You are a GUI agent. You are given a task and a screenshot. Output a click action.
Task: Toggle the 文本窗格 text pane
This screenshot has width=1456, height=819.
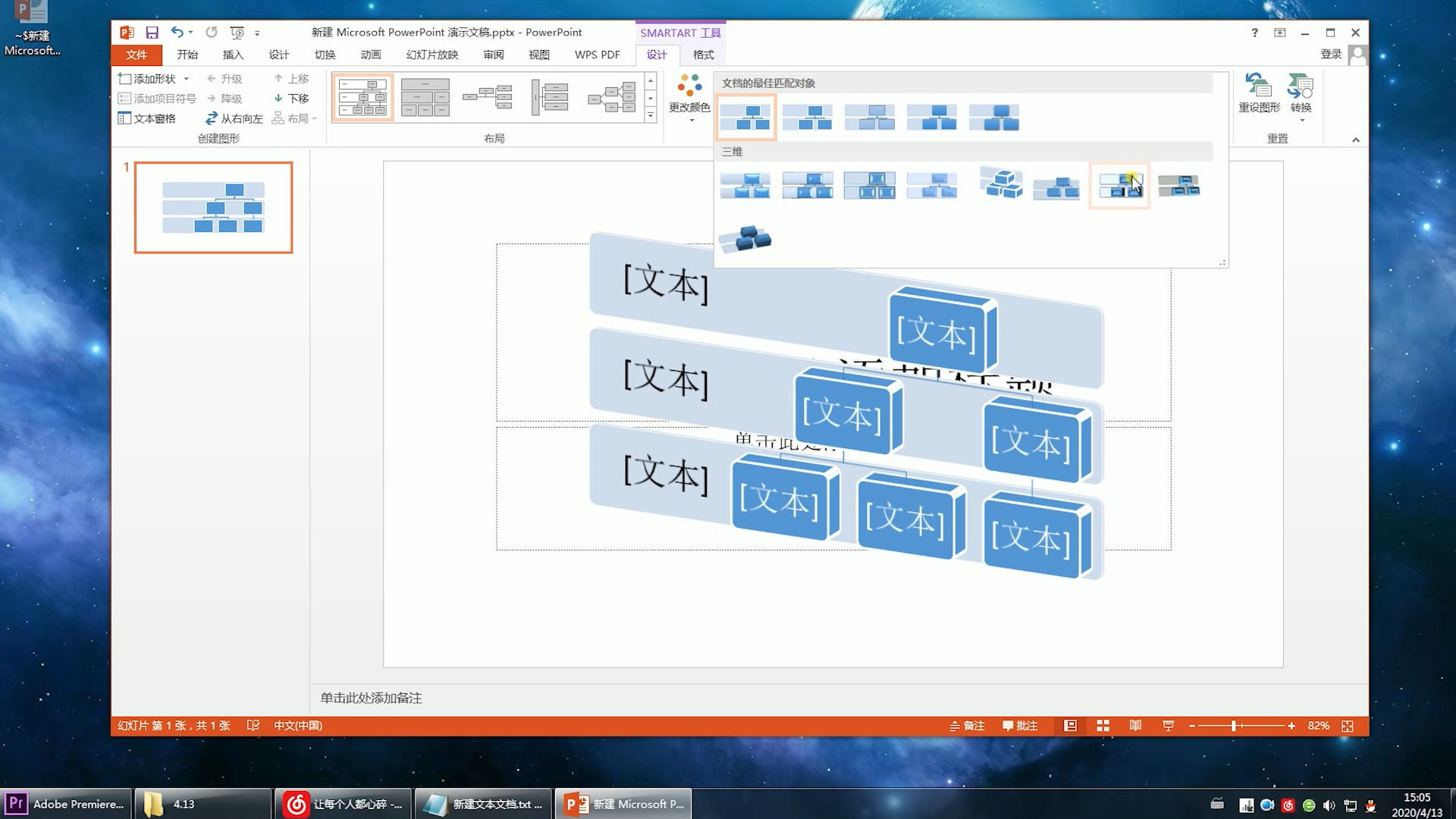147,118
